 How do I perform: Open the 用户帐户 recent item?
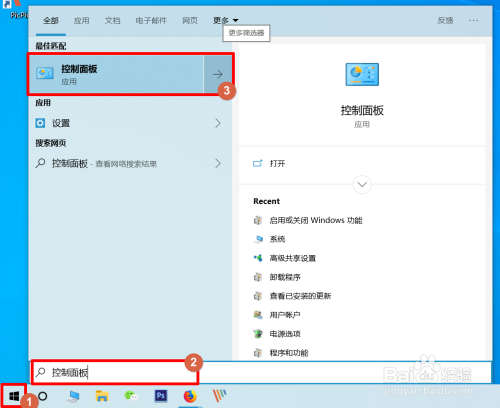(285, 315)
